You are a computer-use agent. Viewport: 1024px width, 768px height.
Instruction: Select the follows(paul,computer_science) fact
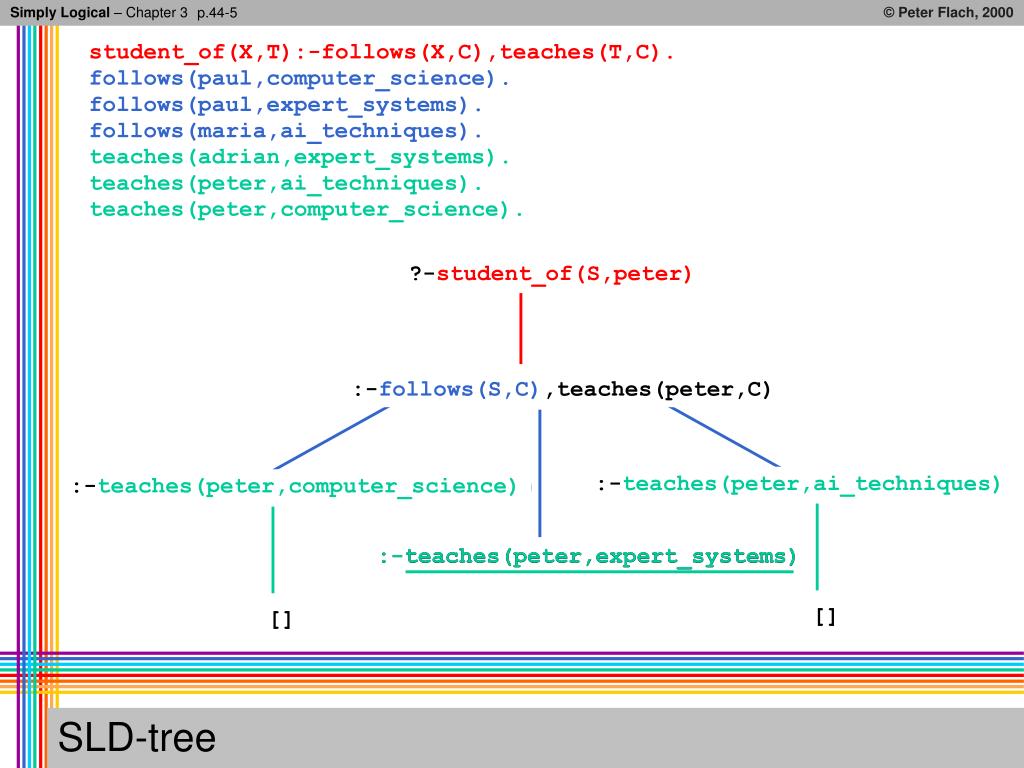299,78
